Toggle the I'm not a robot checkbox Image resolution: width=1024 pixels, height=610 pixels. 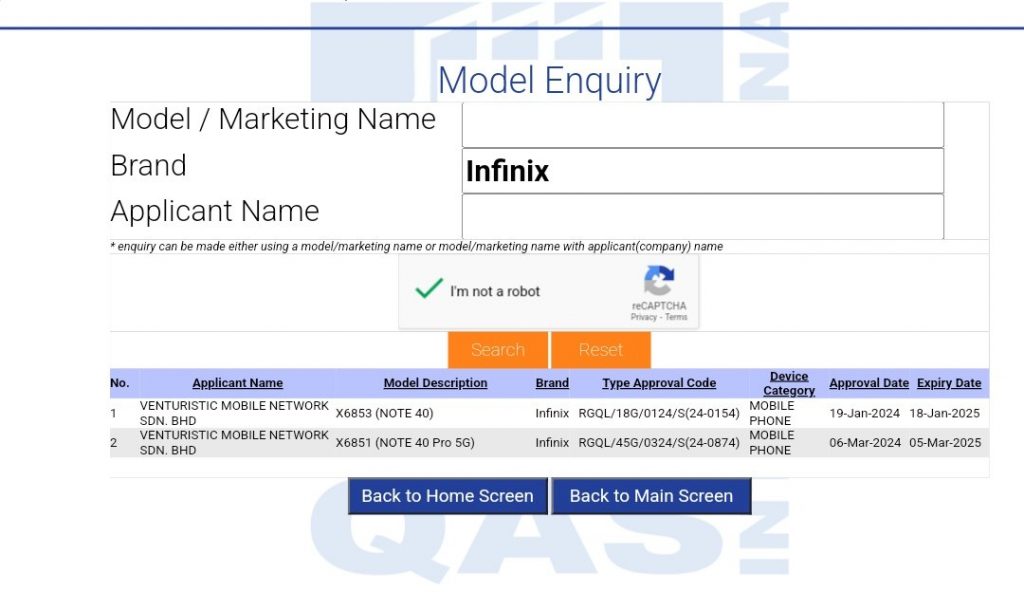[x=429, y=289]
